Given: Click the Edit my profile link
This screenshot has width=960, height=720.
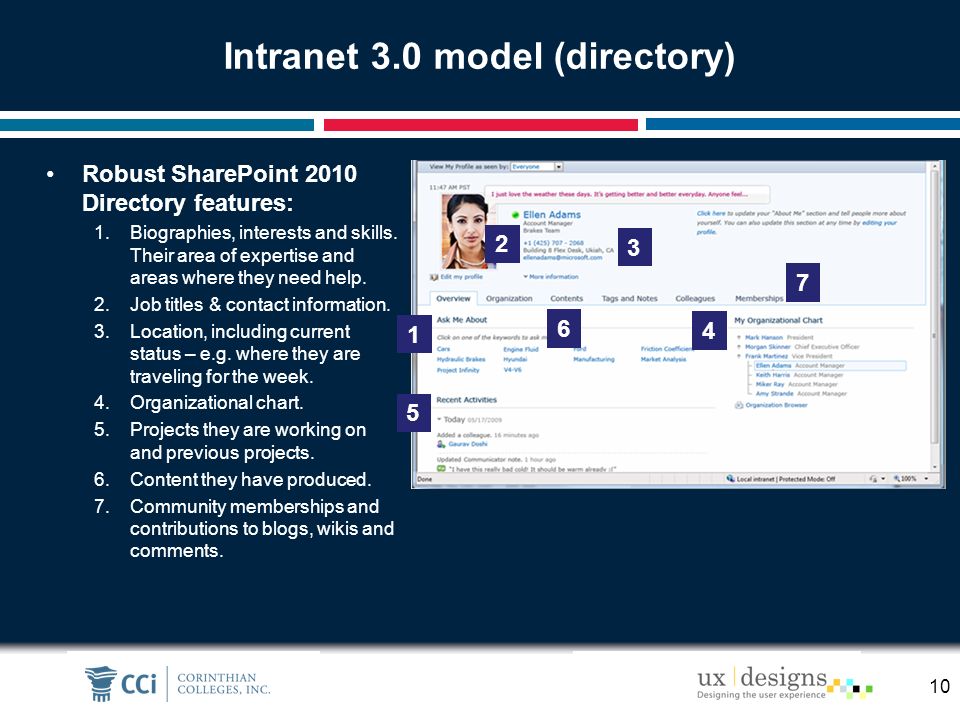Looking at the screenshot, I should (461, 277).
